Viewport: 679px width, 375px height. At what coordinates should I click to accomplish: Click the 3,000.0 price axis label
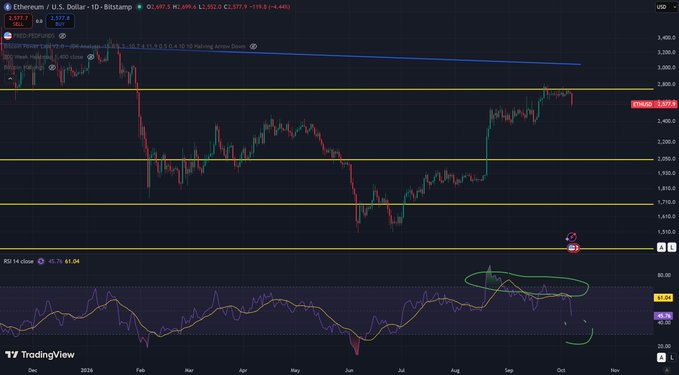(666, 68)
